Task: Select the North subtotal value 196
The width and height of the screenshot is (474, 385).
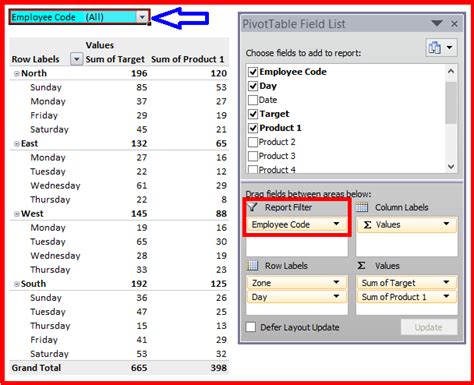Action: (139, 73)
